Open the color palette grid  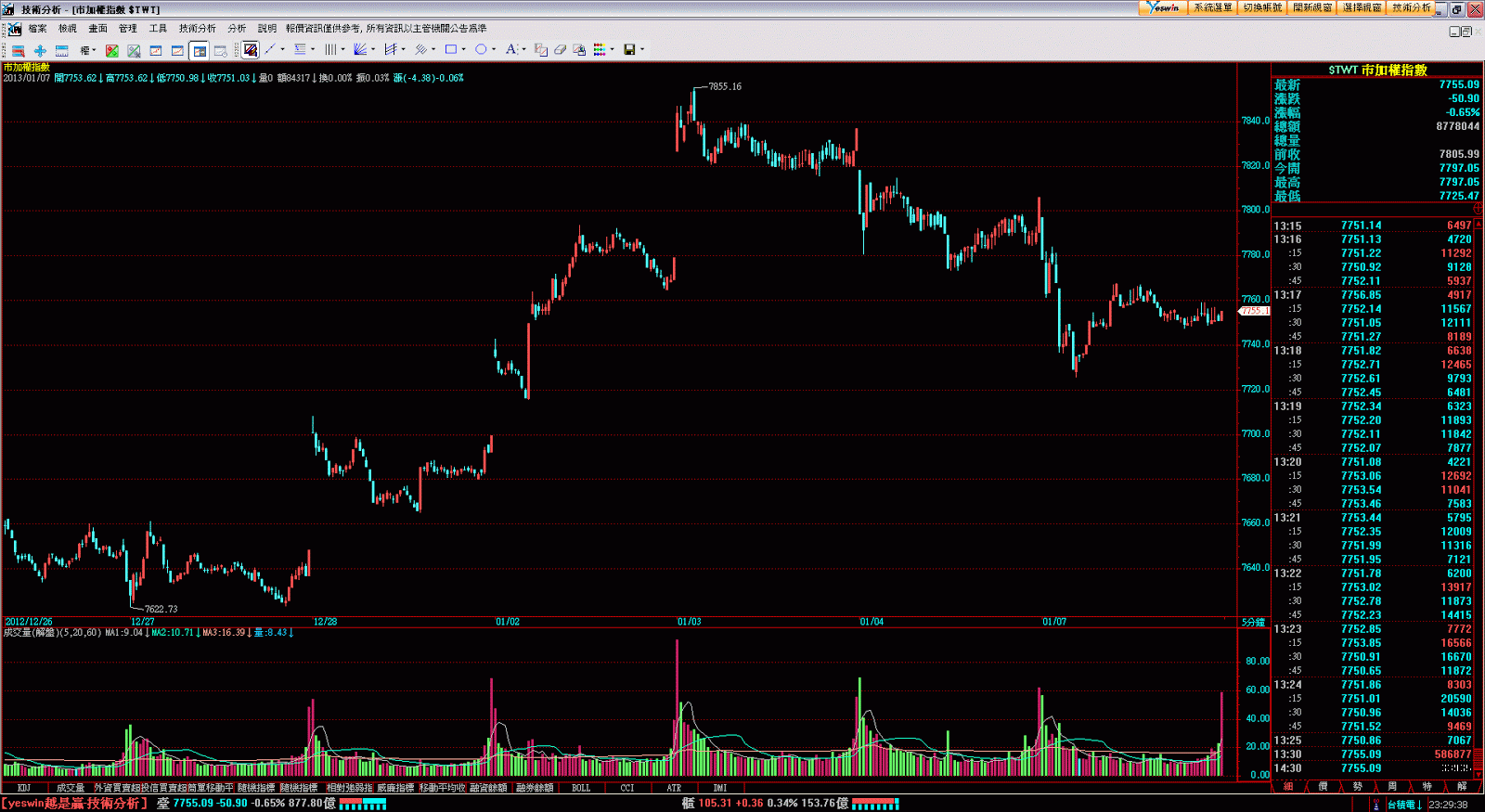[x=600, y=50]
